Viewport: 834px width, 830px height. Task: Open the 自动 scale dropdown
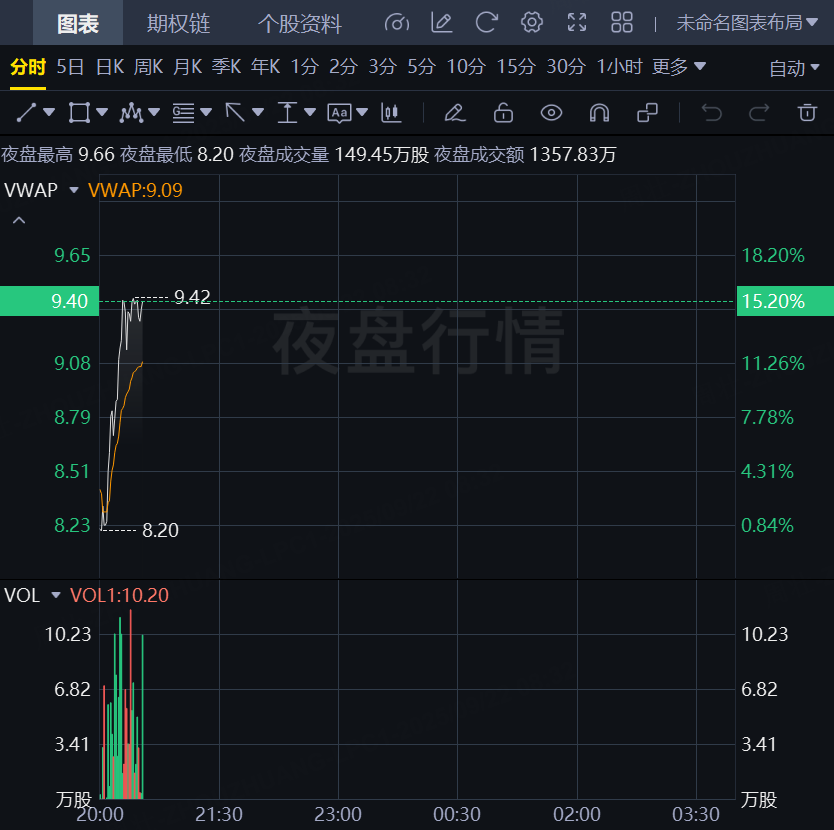coord(794,68)
